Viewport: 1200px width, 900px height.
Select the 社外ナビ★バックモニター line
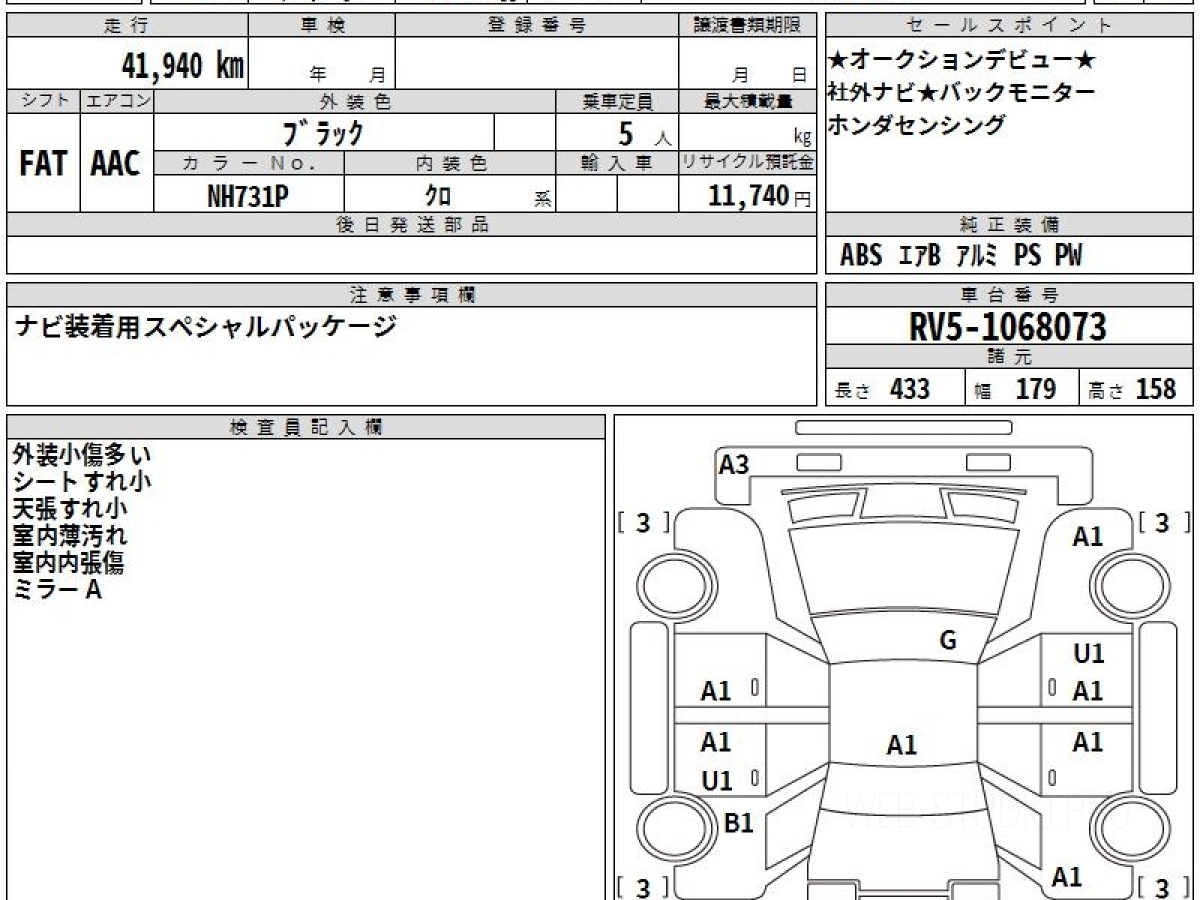point(961,93)
